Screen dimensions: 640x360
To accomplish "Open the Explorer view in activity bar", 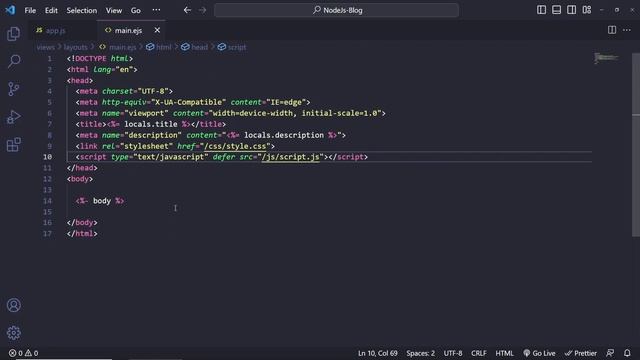I will click(13, 34).
